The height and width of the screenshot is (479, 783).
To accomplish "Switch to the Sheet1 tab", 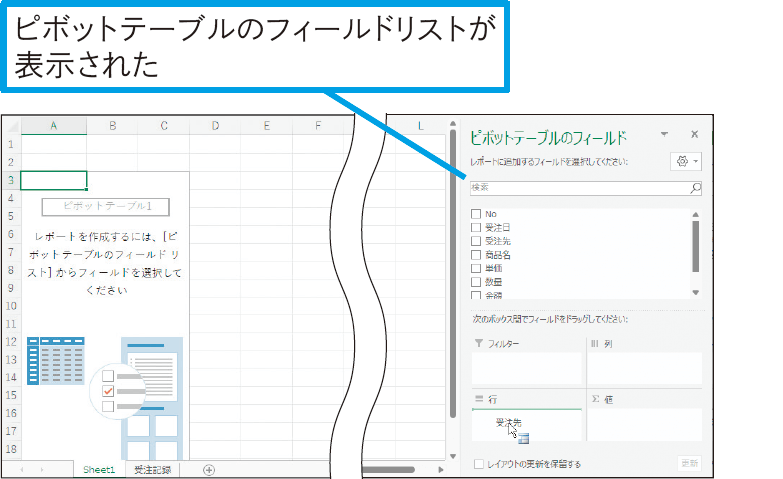I will tap(99, 470).
